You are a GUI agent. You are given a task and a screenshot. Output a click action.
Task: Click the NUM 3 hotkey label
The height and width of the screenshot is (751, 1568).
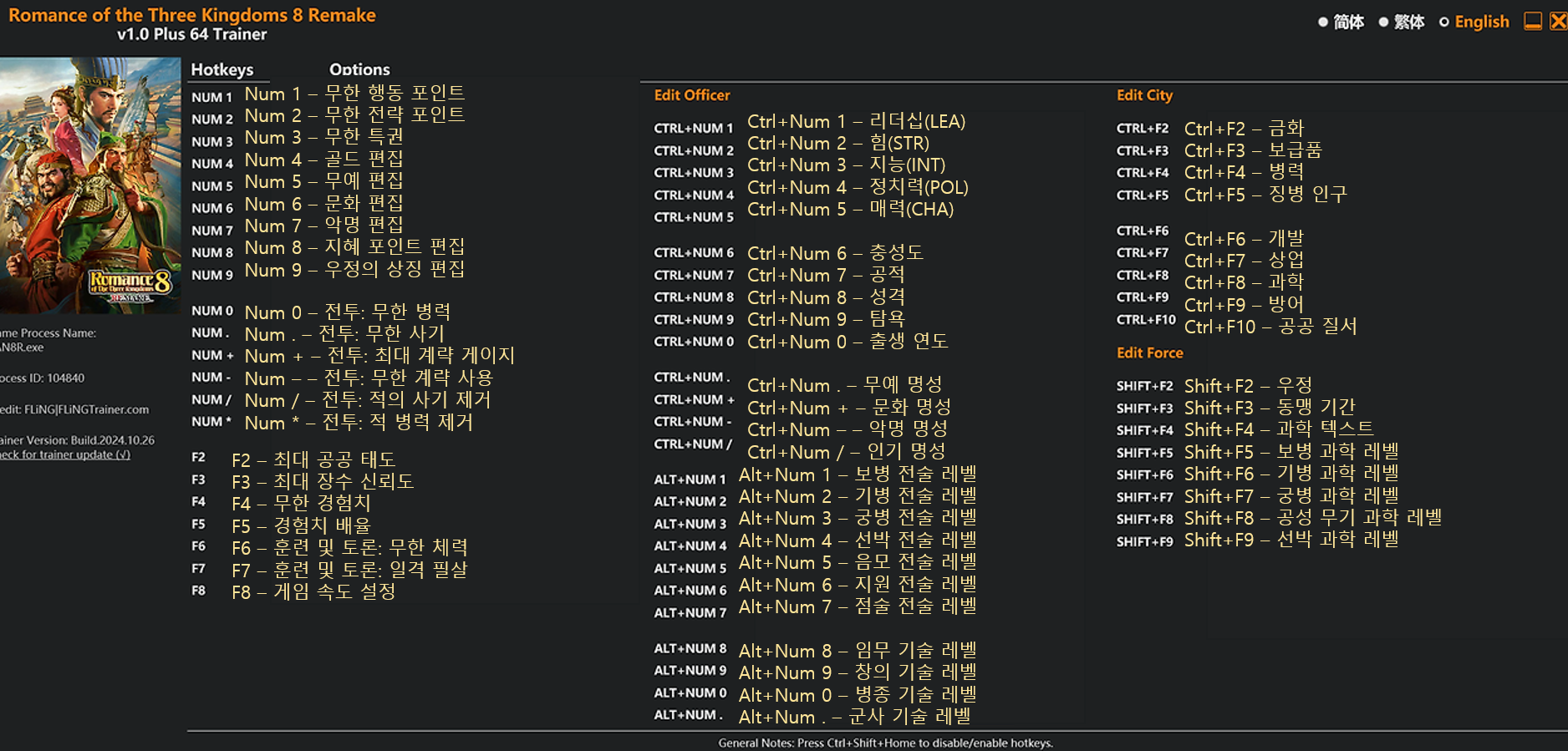(x=212, y=142)
